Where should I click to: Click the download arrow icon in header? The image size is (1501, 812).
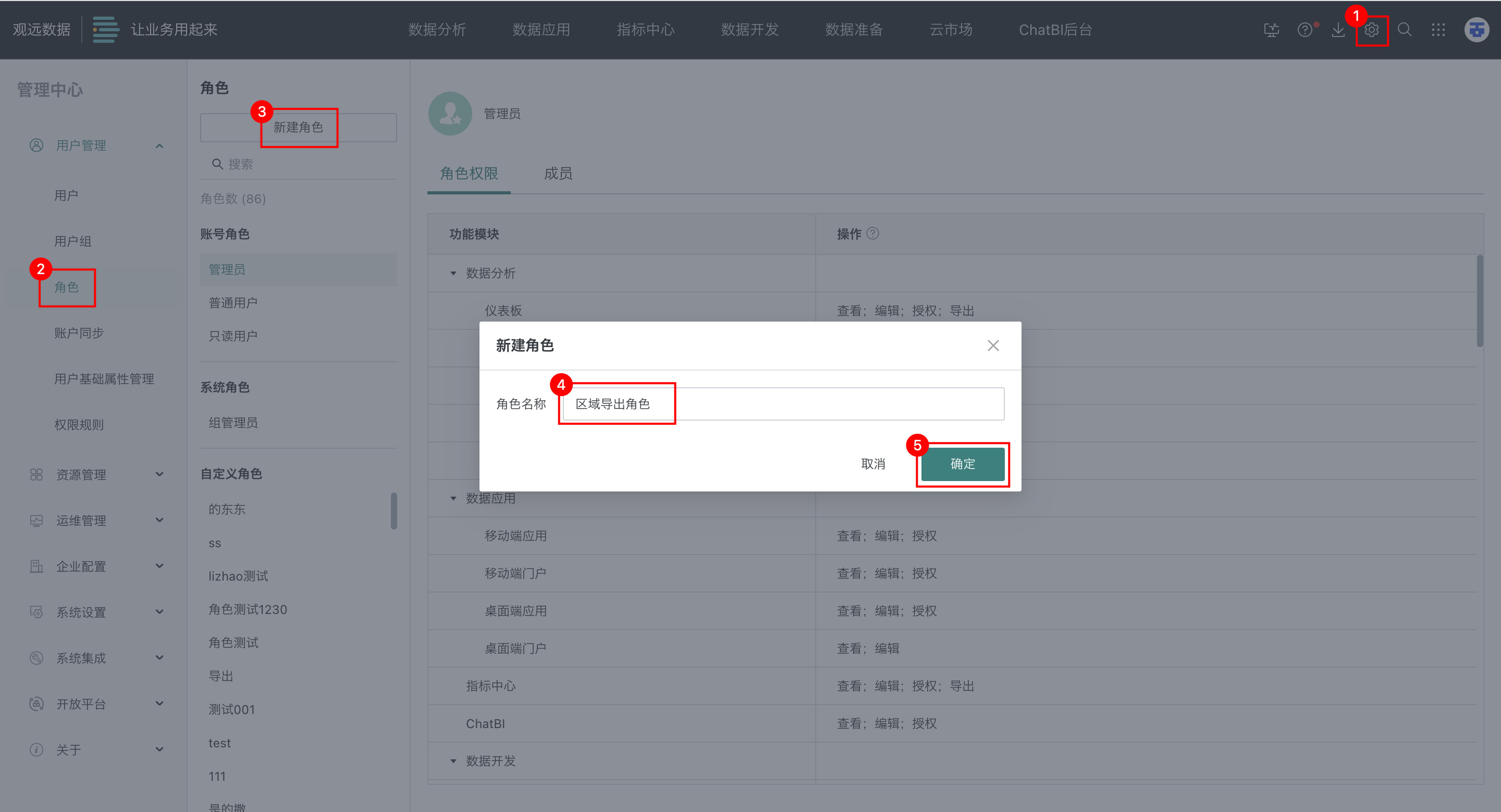click(x=1338, y=30)
